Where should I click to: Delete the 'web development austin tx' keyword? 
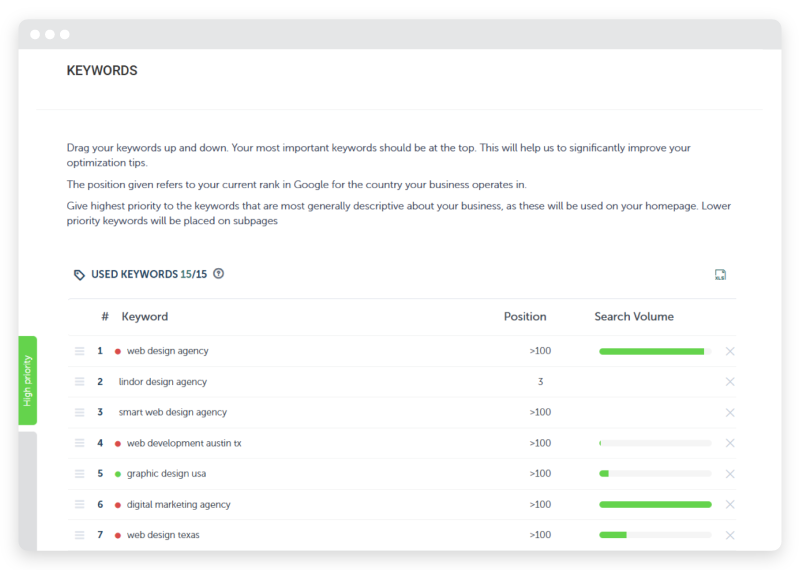(x=730, y=443)
